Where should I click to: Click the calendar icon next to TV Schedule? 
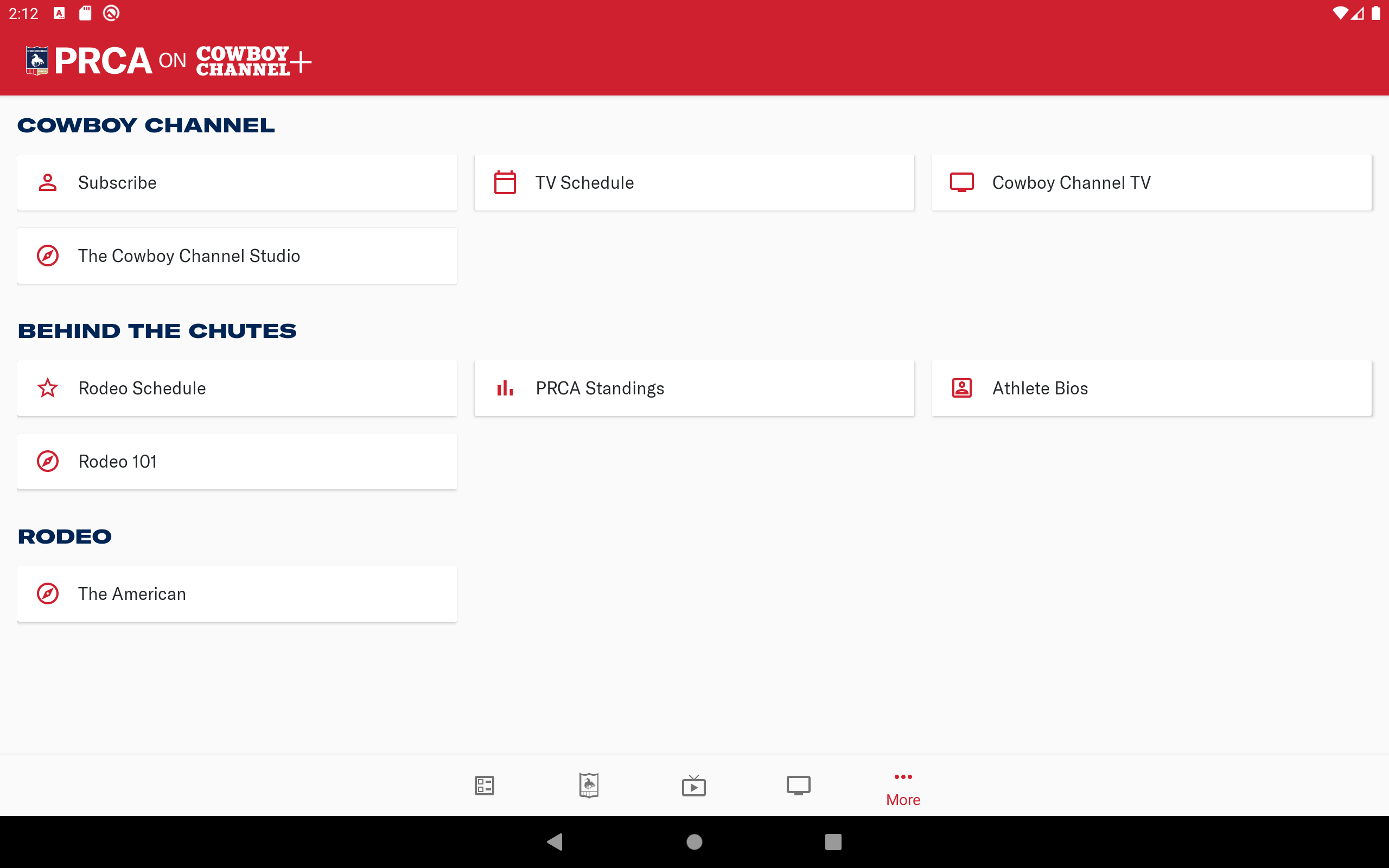pyautogui.click(x=505, y=183)
